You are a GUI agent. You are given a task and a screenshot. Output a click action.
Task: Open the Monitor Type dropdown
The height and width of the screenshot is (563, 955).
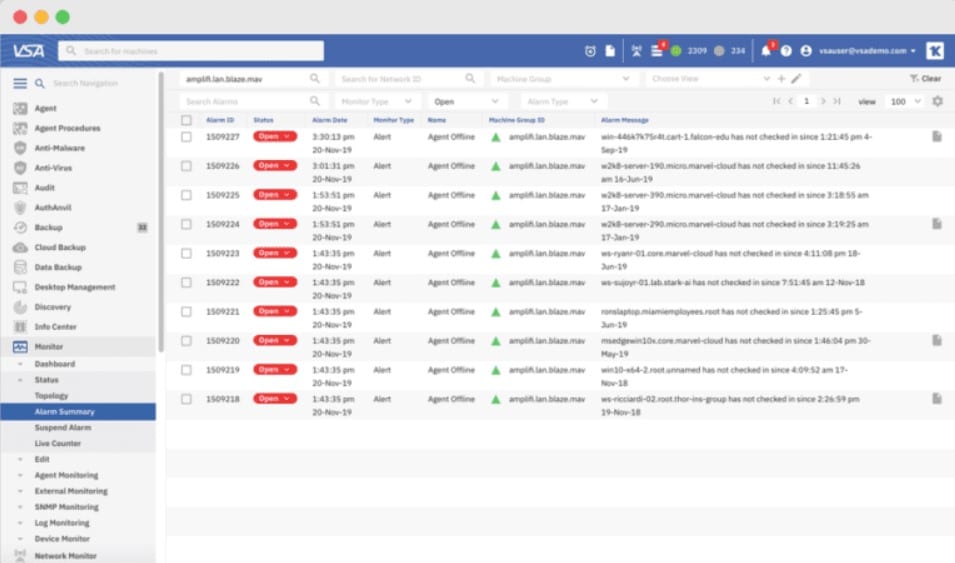[376, 101]
